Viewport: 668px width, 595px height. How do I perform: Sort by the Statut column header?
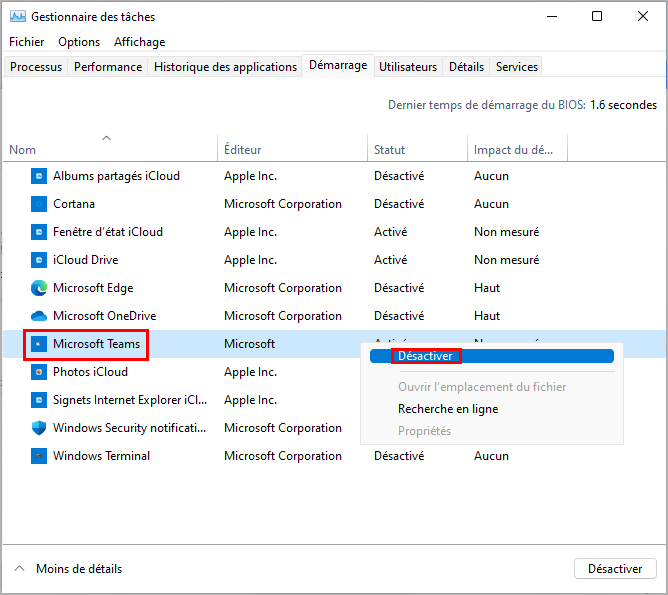tap(418, 148)
